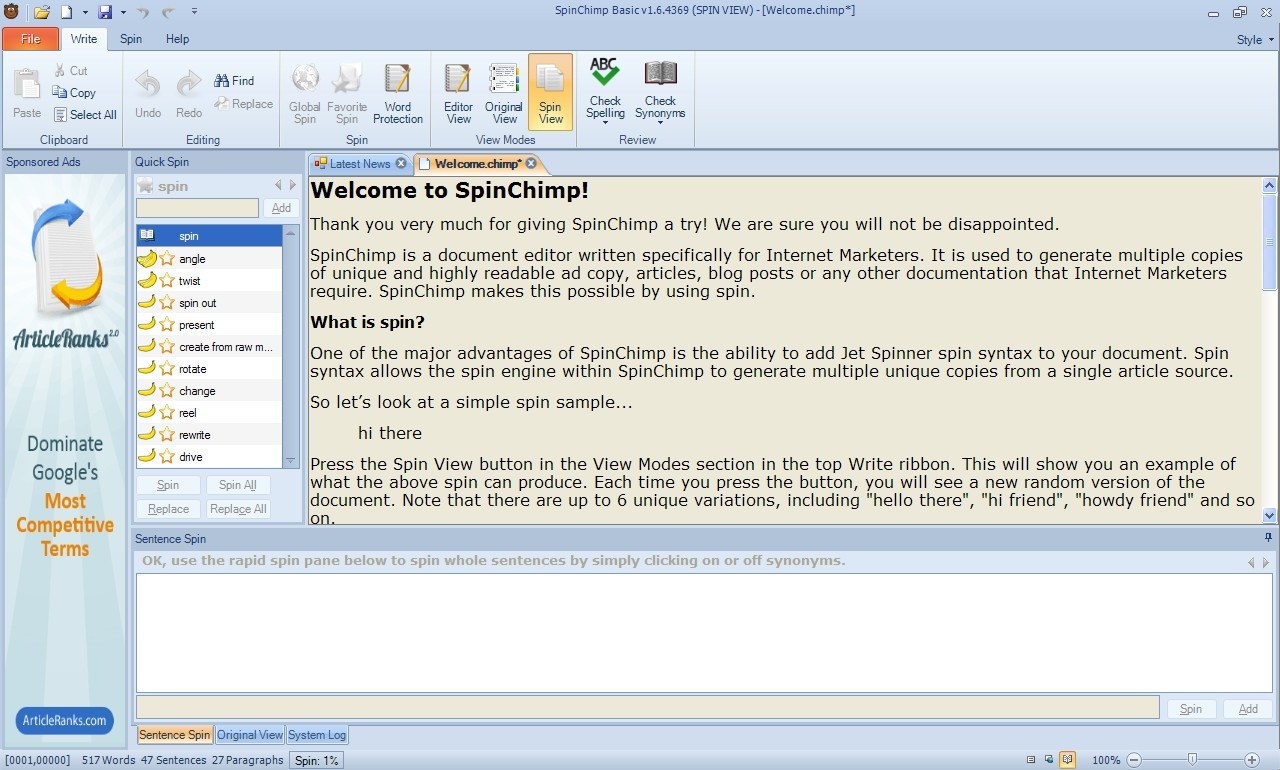Image resolution: width=1280 pixels, height=770 pixels.
Task: Toggle the Spin View mode button
Action: [551, 91]
